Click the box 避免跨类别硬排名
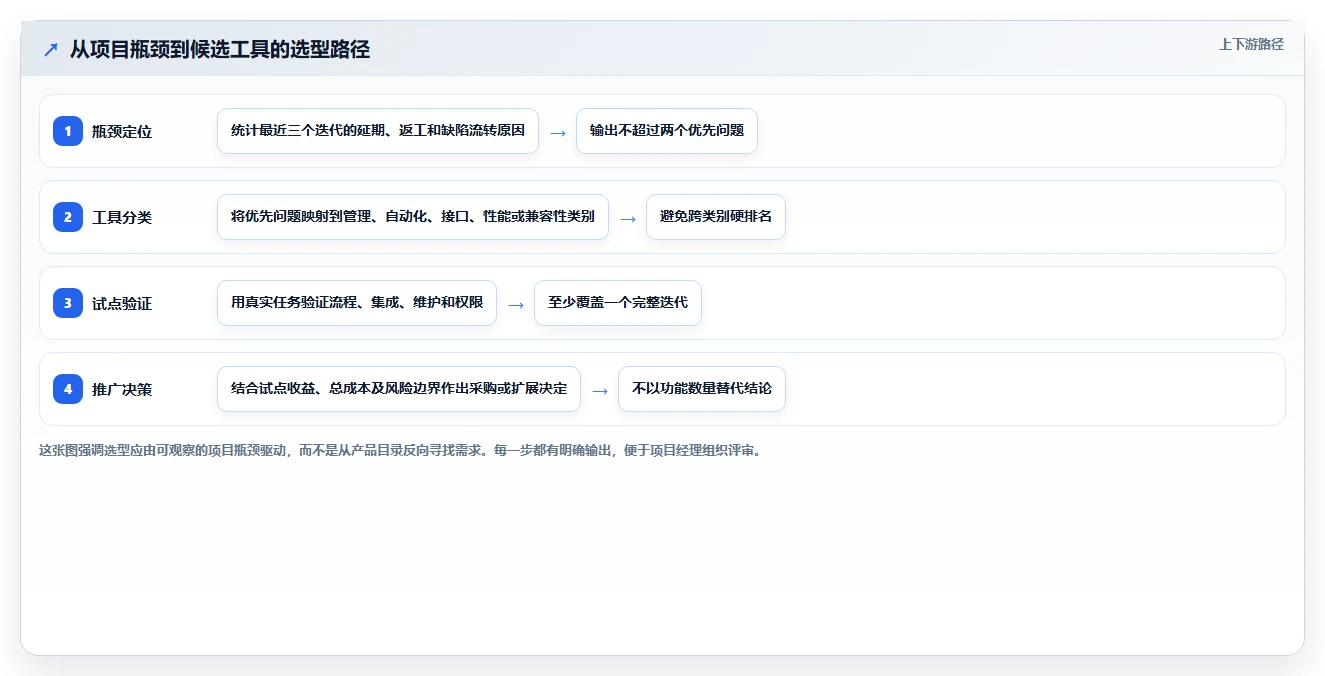Viewport: 1325px width, 676px height. pos(716,217)
